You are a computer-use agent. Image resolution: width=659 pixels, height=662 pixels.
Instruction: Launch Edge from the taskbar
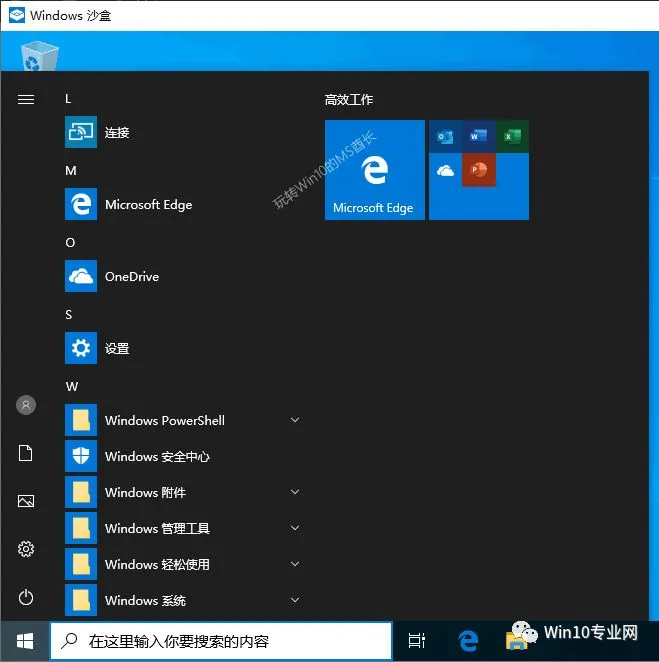467,641
